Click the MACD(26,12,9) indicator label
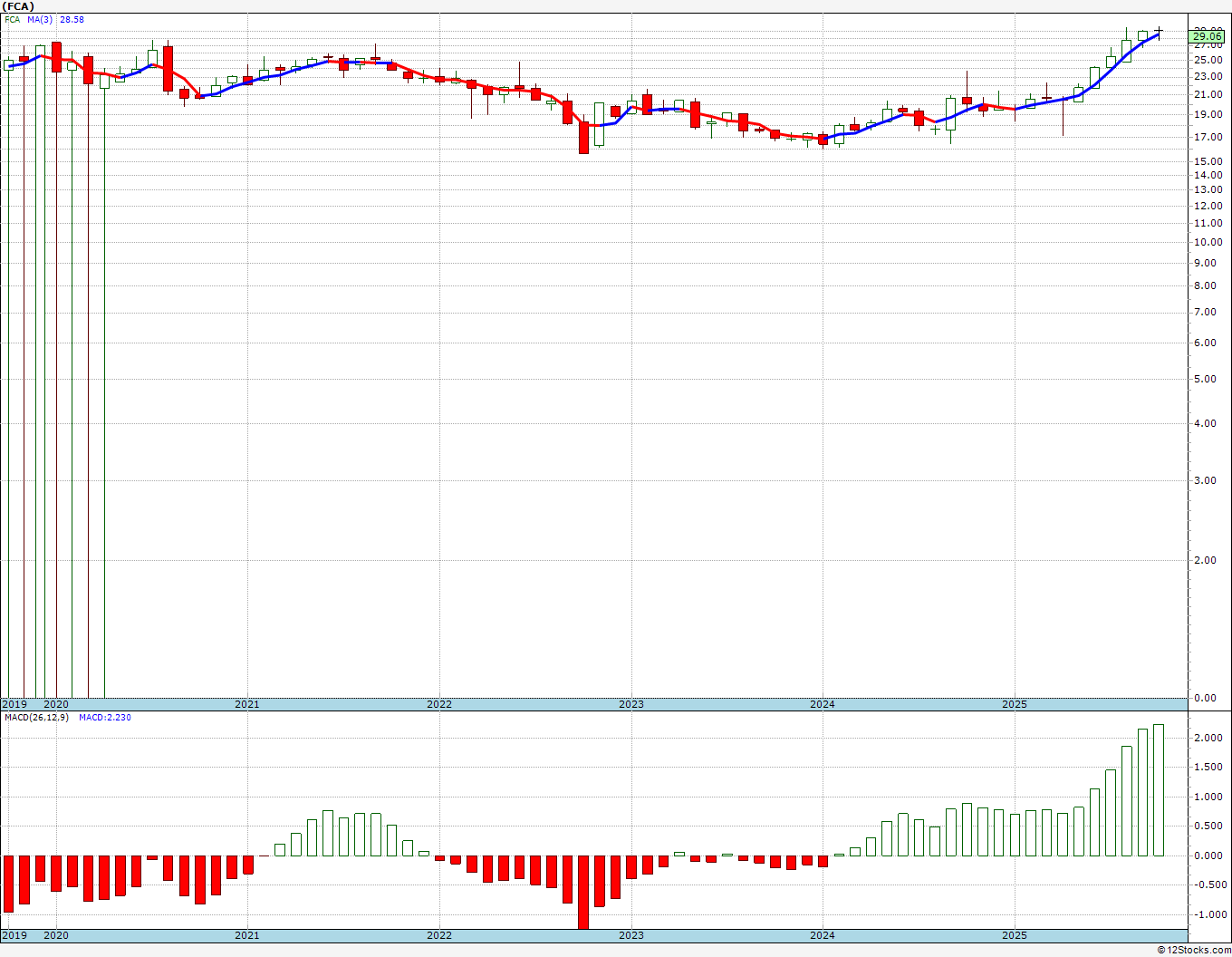 point(36,718)
